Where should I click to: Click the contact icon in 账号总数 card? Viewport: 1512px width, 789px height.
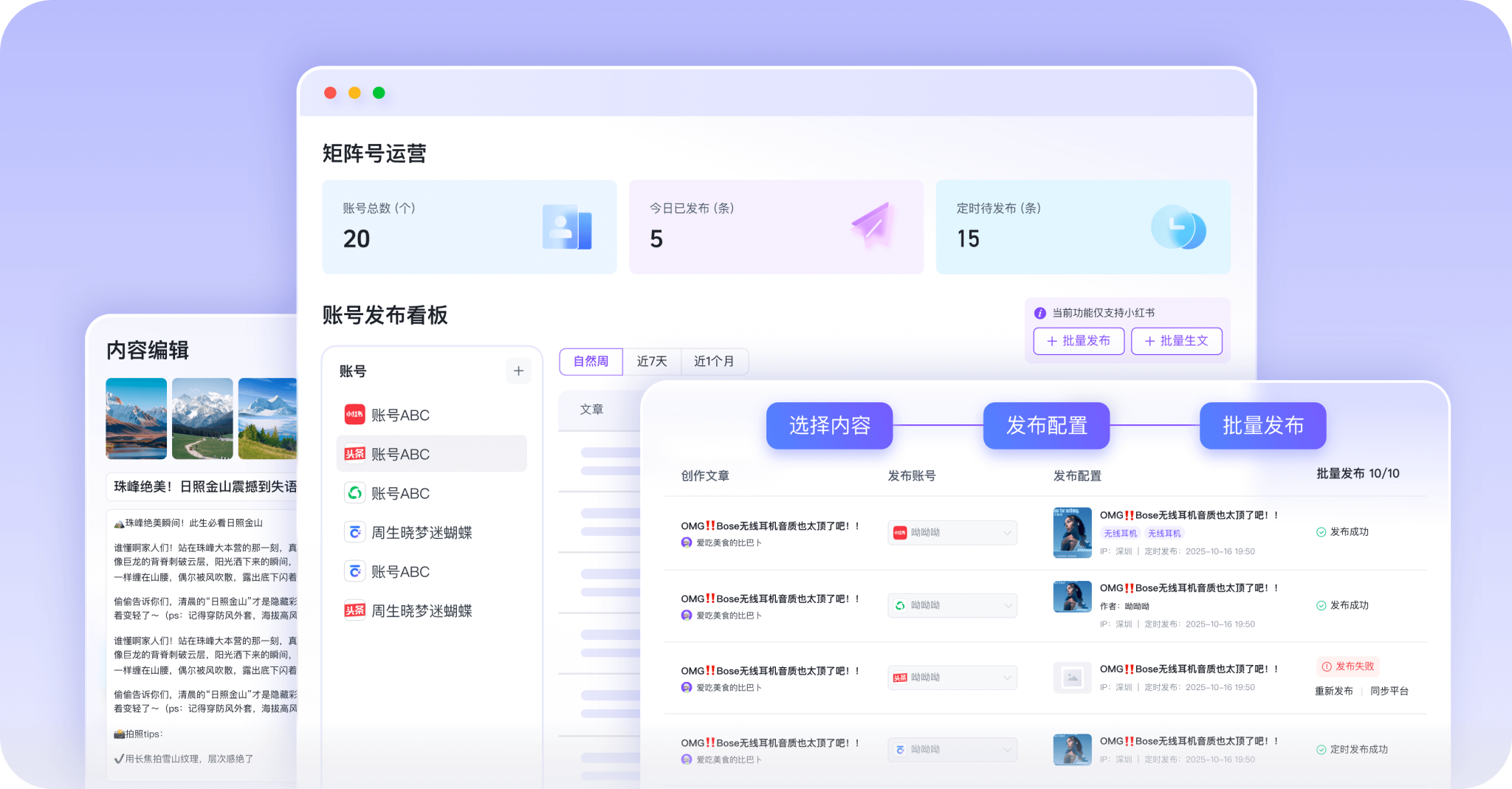(566, 227)
